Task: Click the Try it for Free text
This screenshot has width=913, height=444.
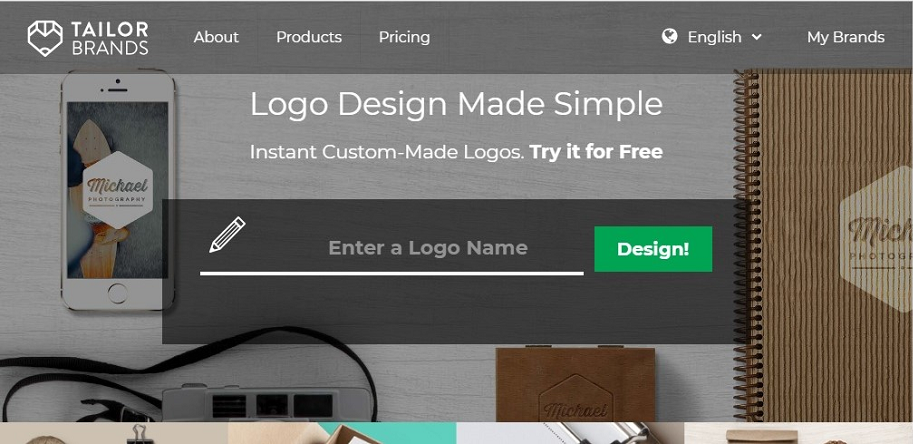Action: pyautogui.click(x=596, y=152)
